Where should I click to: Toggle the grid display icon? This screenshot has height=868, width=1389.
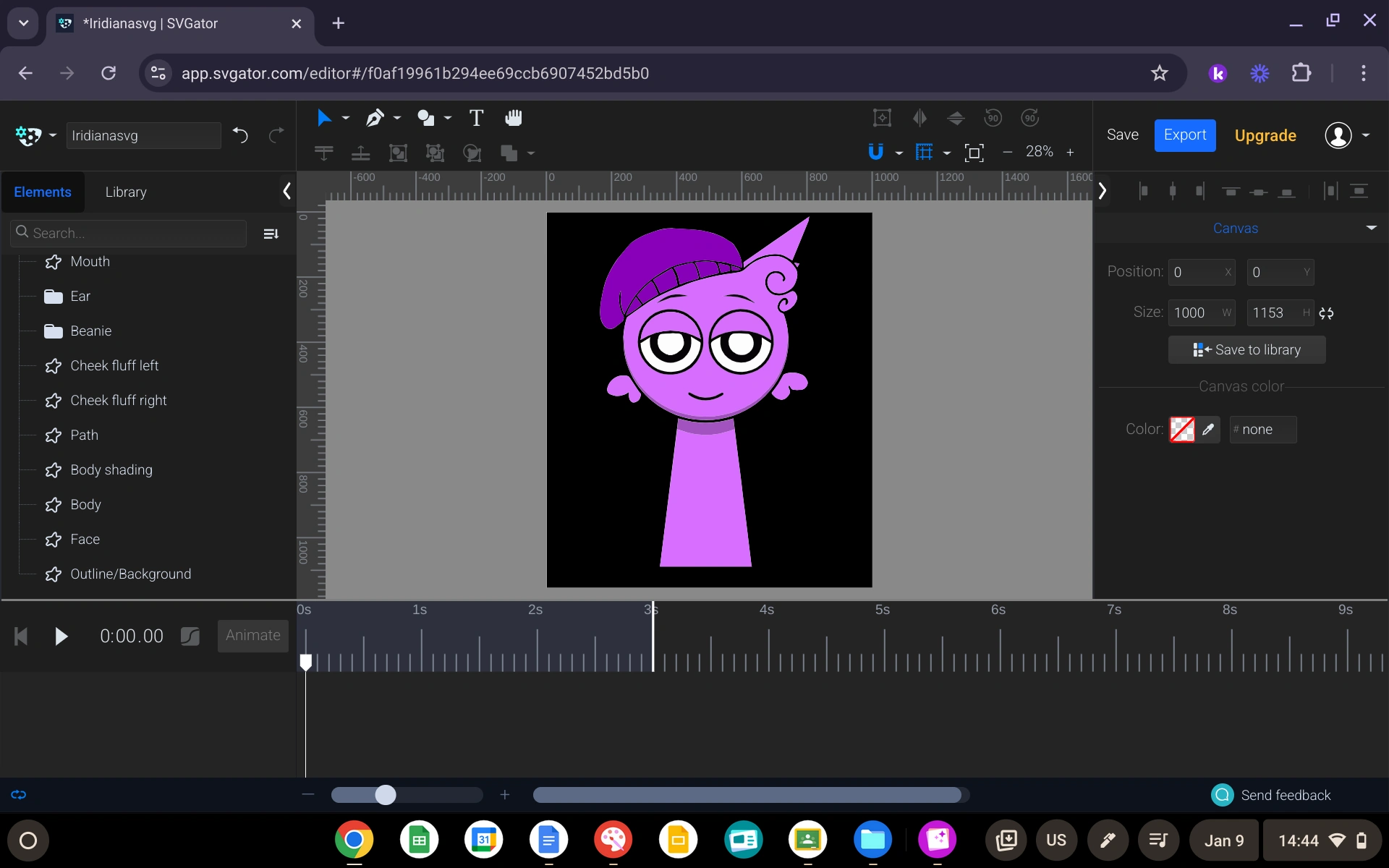click(x=924, y=152)
